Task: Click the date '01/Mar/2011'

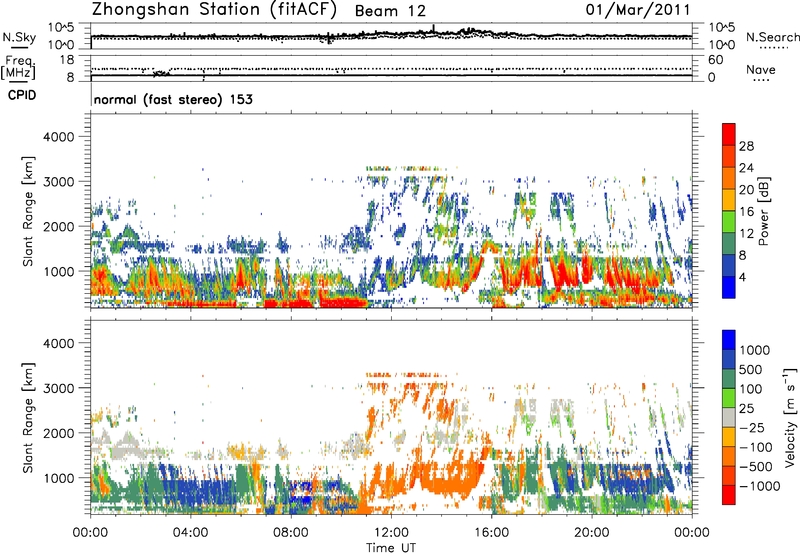Action: click(x=638, y=10)
